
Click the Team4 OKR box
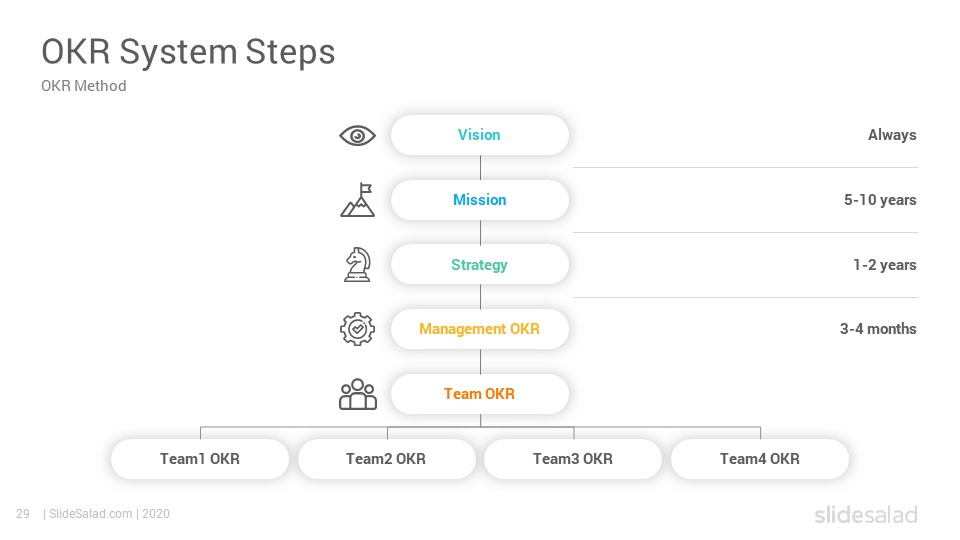pyautogui.click(x=760, y=459)
